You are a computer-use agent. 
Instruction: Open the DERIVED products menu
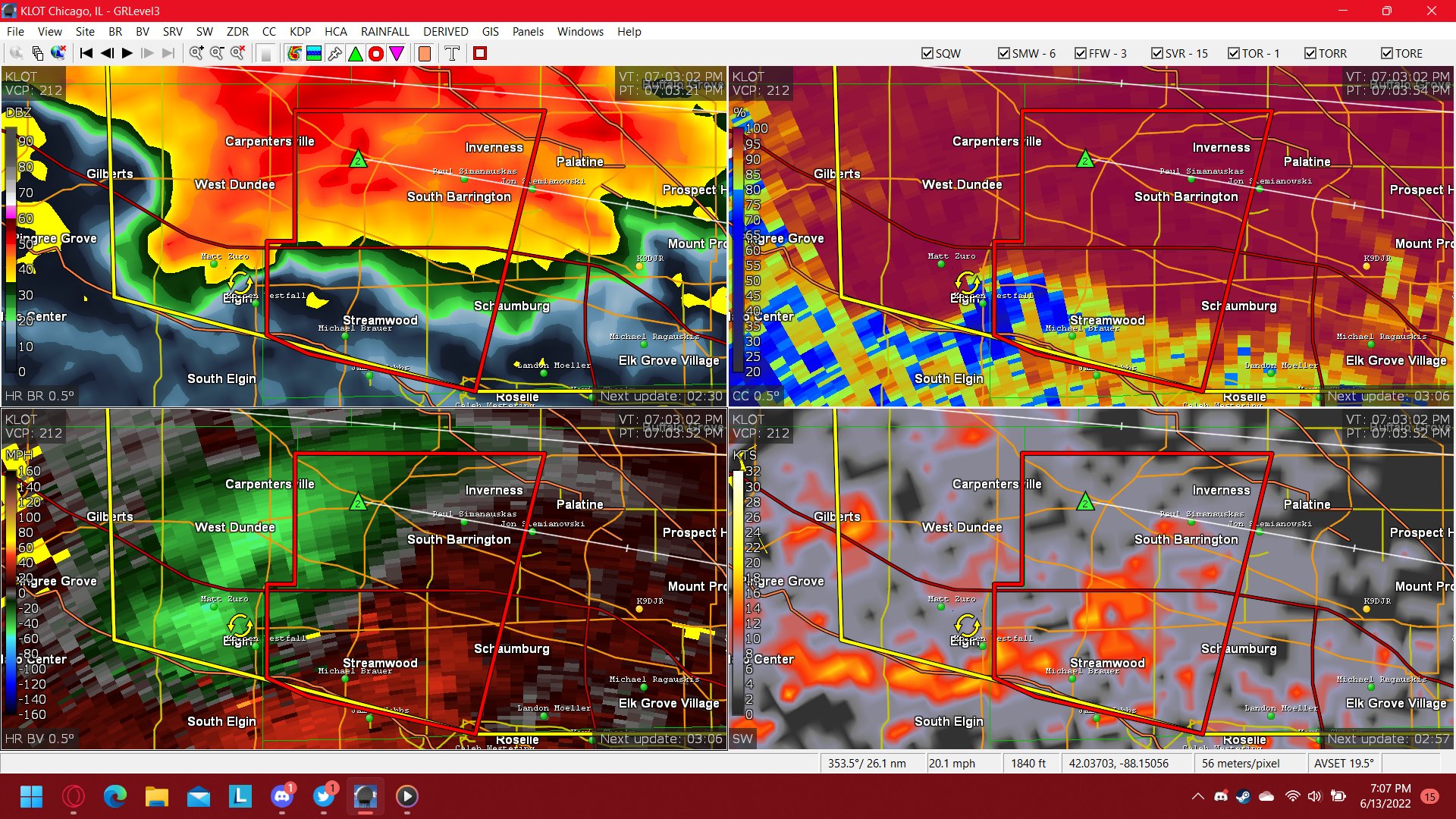[x=445, y=32]
